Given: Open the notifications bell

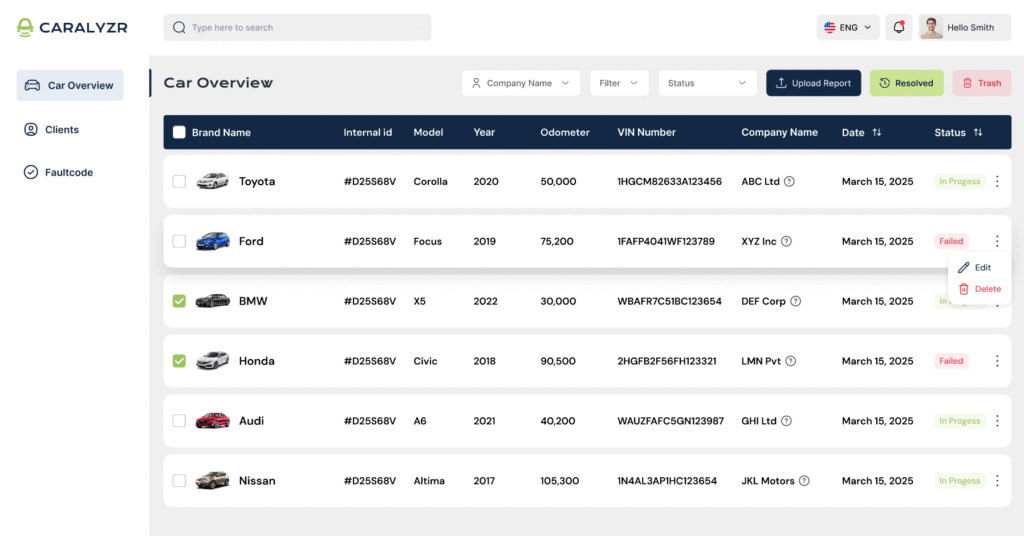Looking at the screenshot, I should point(899,27).
